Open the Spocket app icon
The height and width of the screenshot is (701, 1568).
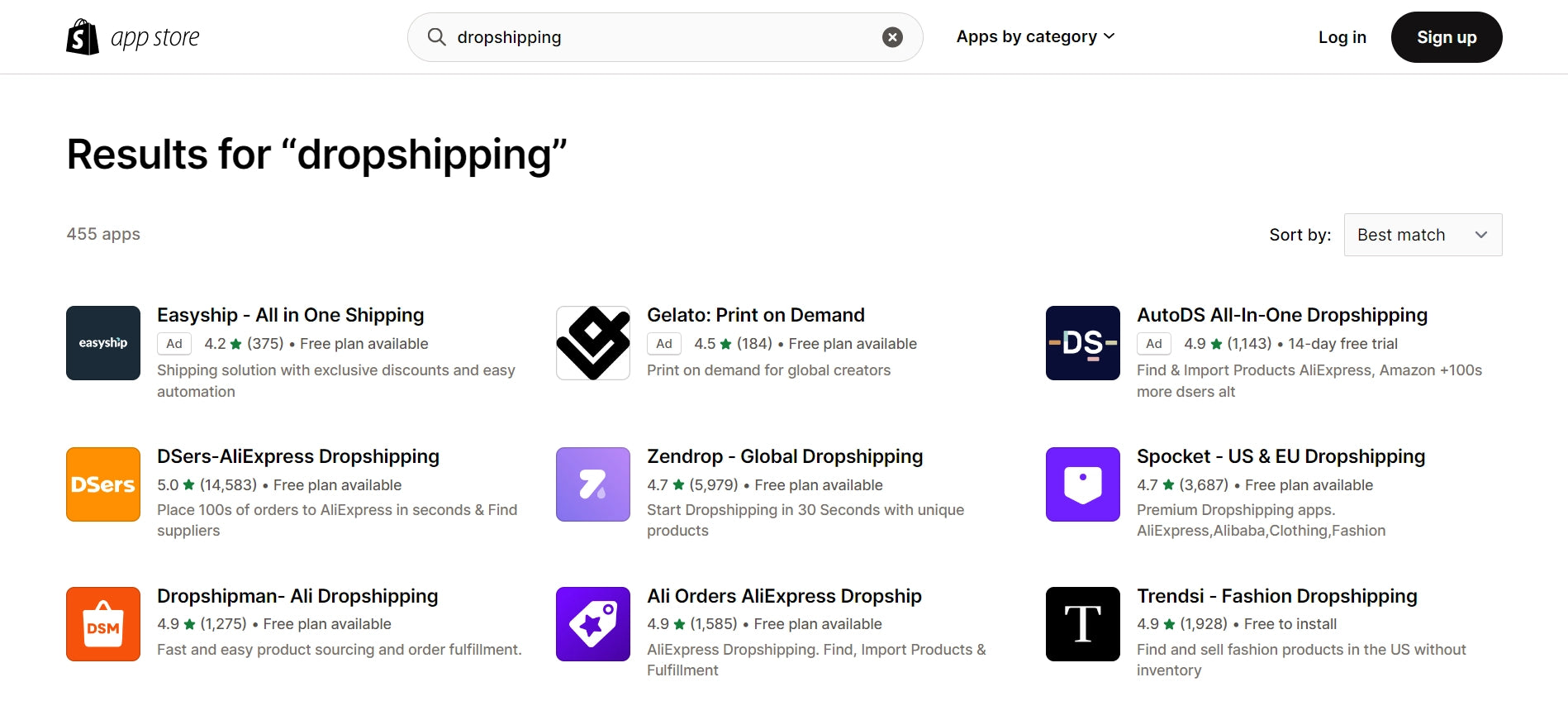pos(1083,484)
